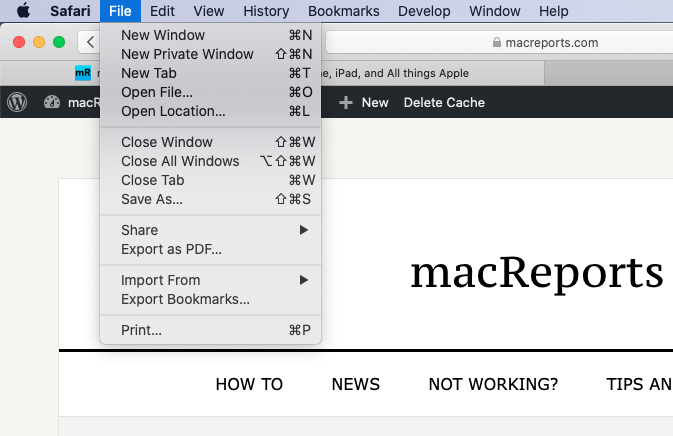This screenshot has width=673, height=436.
Task: Open the Bookmarks menu
Action: point(343,11)
